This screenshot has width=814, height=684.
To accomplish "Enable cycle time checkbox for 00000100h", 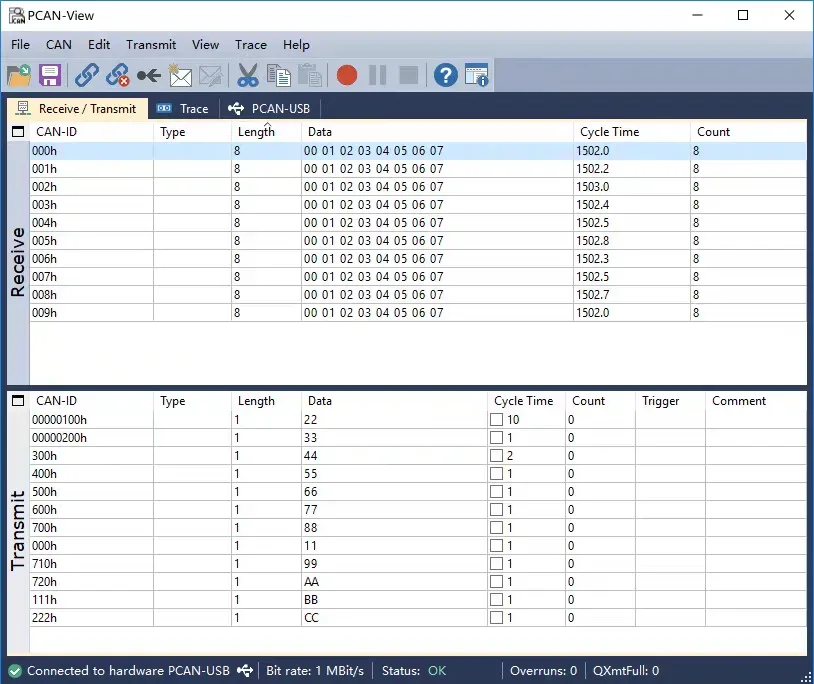I will click(x=496, y=420).
